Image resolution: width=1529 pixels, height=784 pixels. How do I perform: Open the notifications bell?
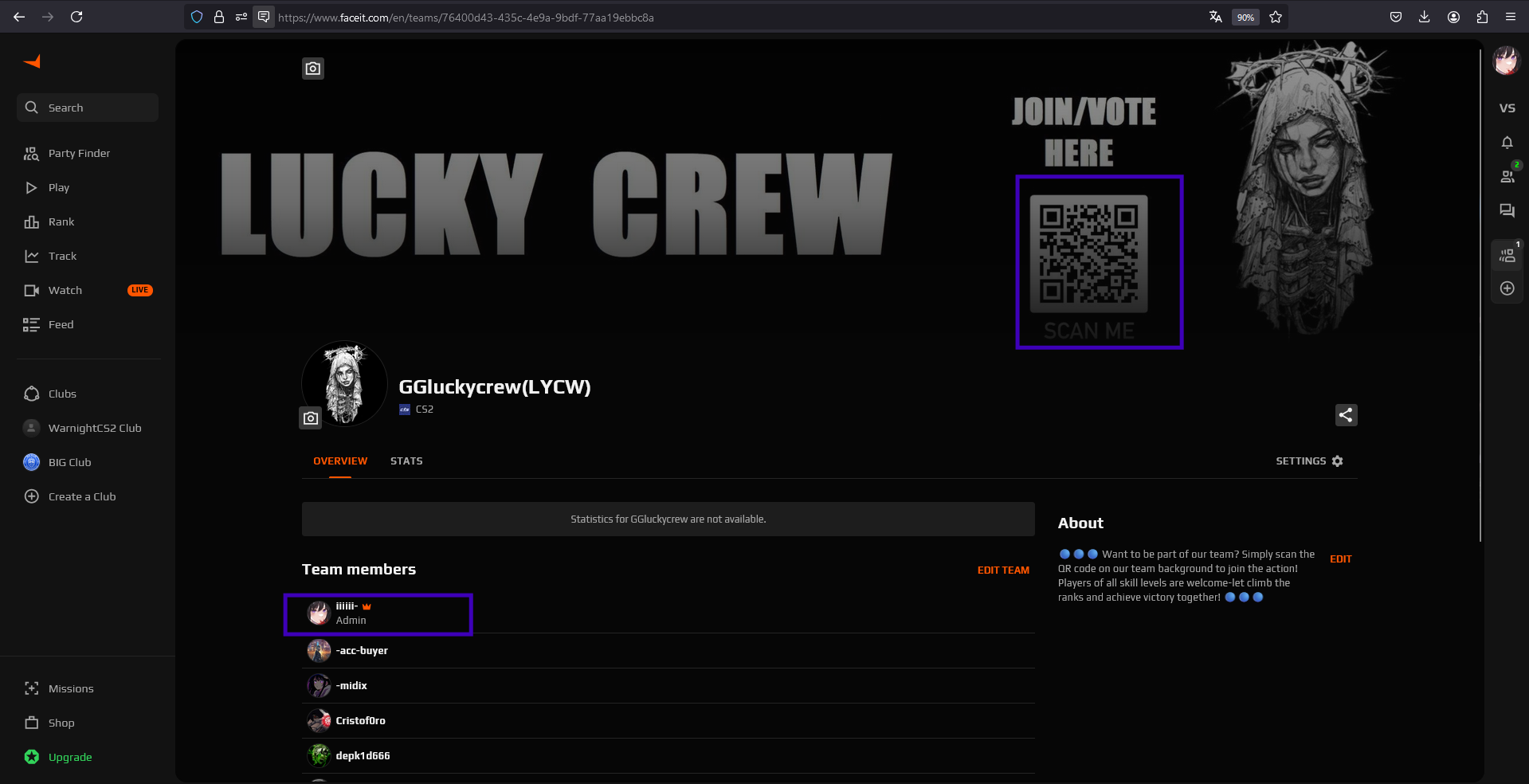(1507, 143)
